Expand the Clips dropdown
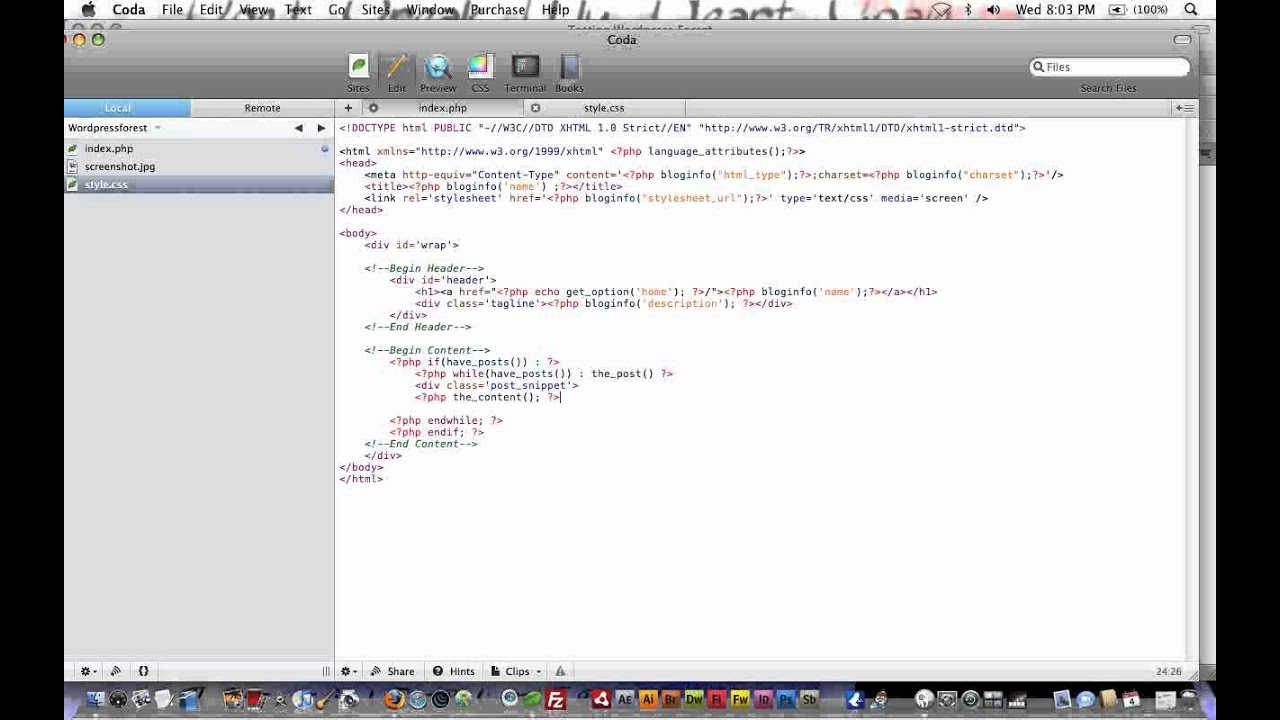The image size is (1280, 720). pos(517,671)
